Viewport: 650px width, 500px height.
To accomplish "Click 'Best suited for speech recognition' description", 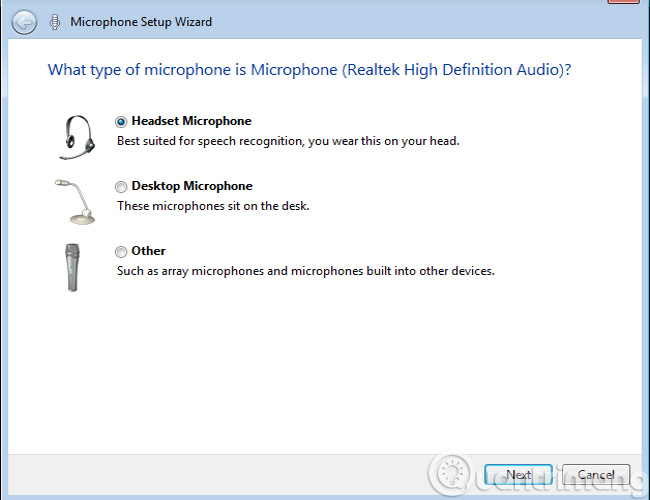I will click(x=288, y=141).
